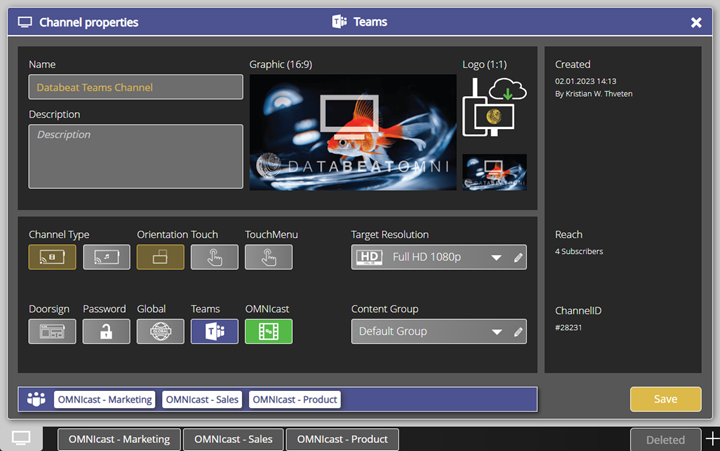Click the Teams logo in title bar
720x451 pixels.
[x=339, y=22]
